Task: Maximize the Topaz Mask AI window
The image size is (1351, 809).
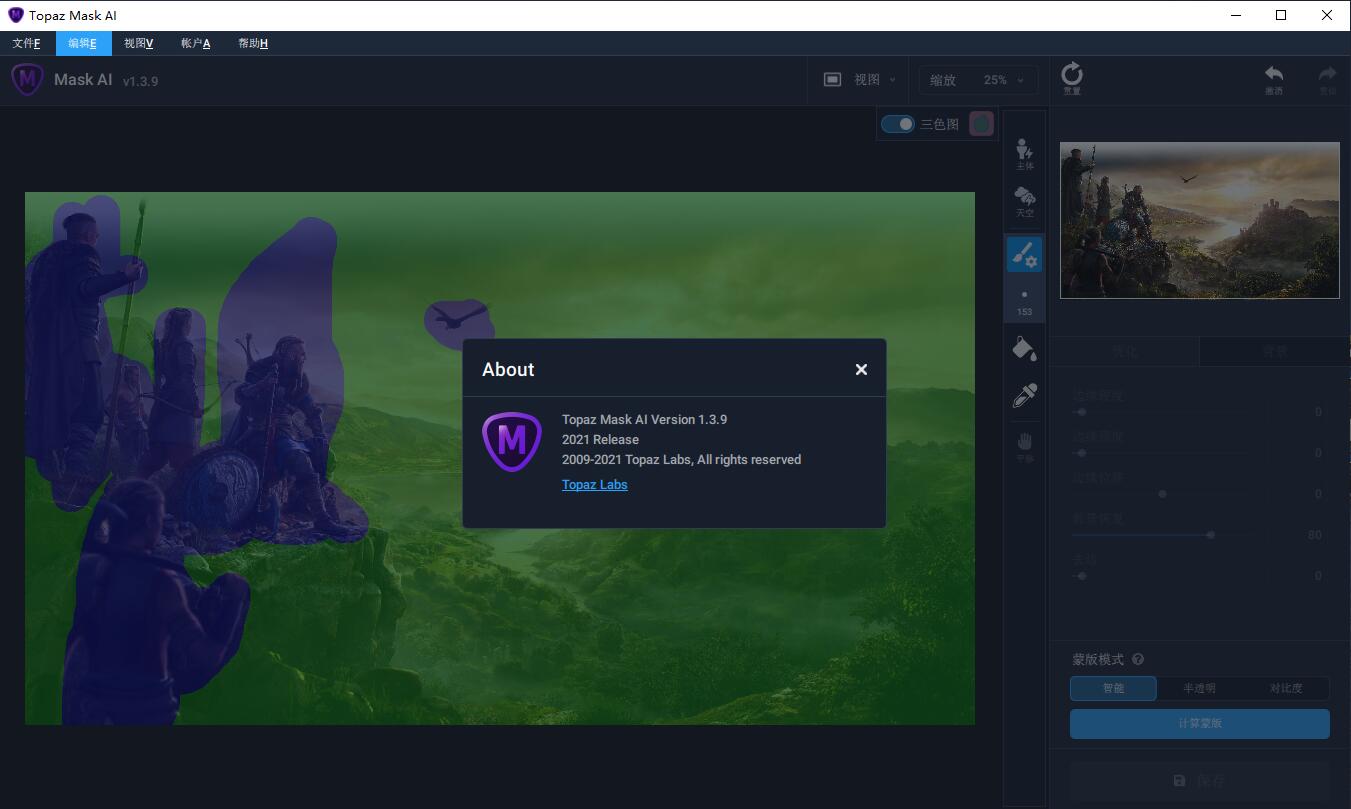Action: point(1281,15)
